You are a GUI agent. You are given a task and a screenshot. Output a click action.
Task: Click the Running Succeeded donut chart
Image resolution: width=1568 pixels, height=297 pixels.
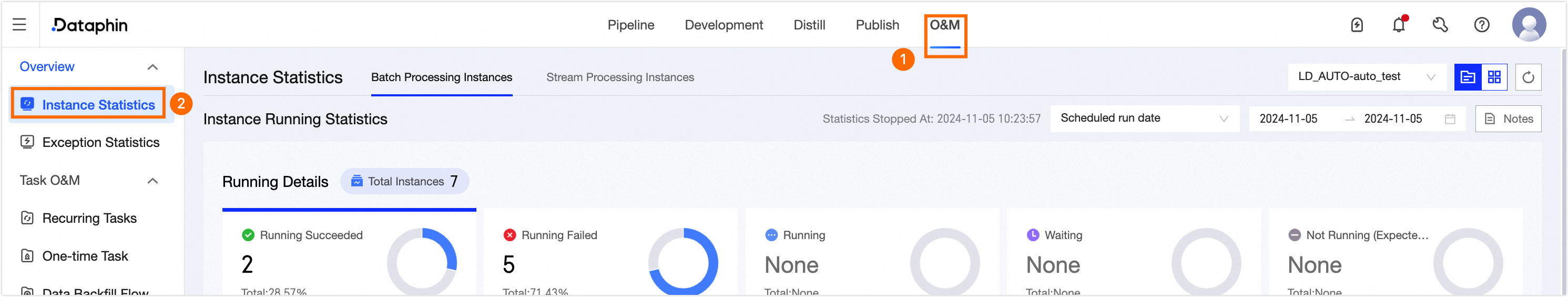tap(422, 262)
